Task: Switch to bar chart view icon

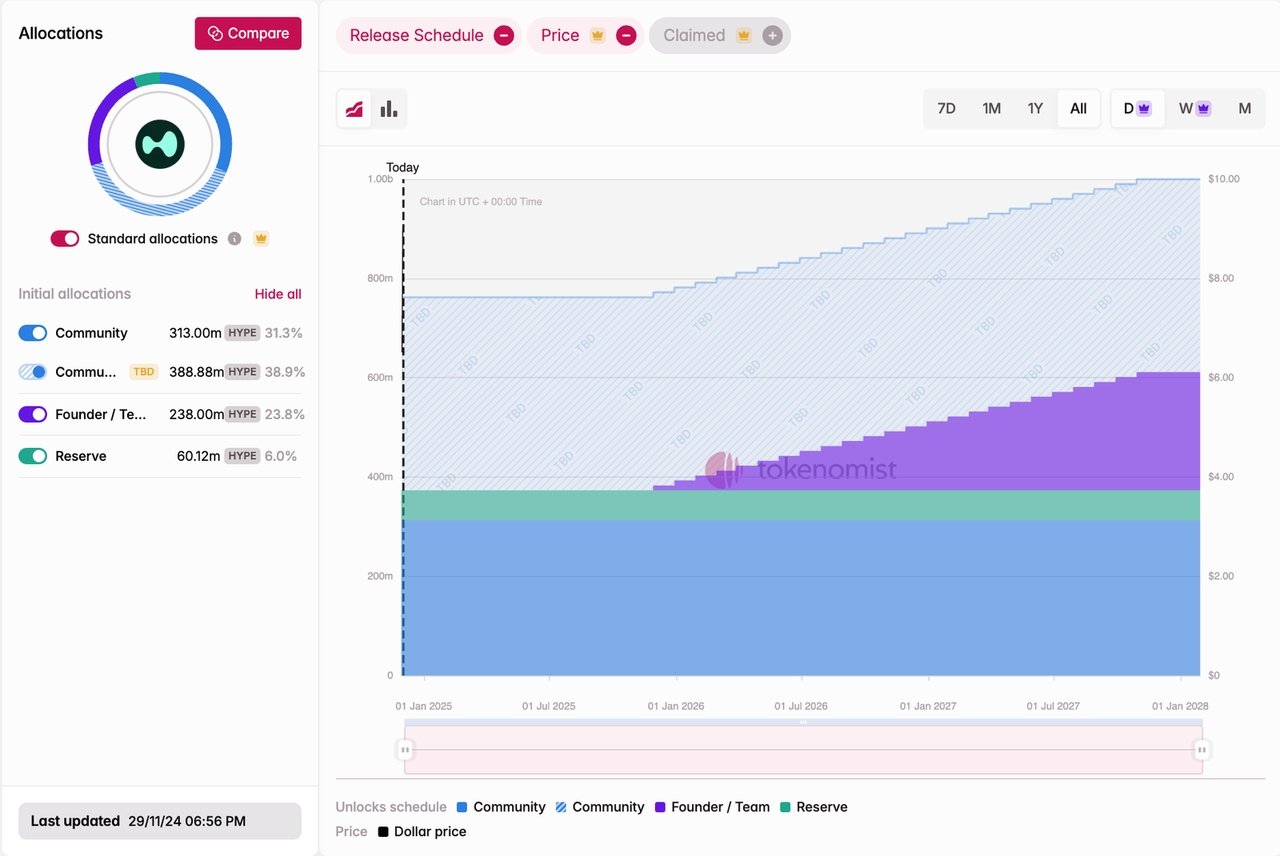Action: pos(389,109)
